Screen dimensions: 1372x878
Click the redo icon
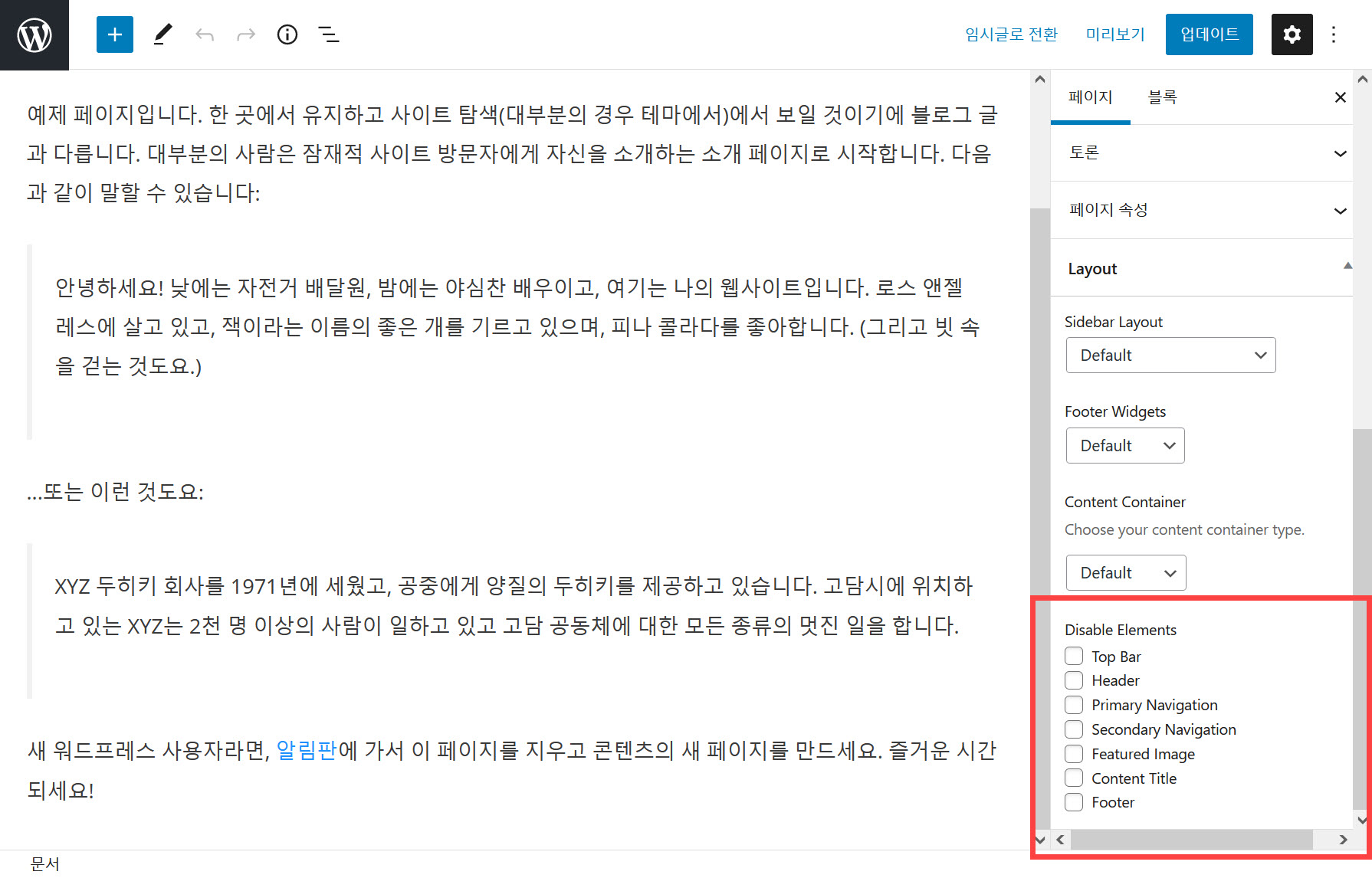pos(245,34)
